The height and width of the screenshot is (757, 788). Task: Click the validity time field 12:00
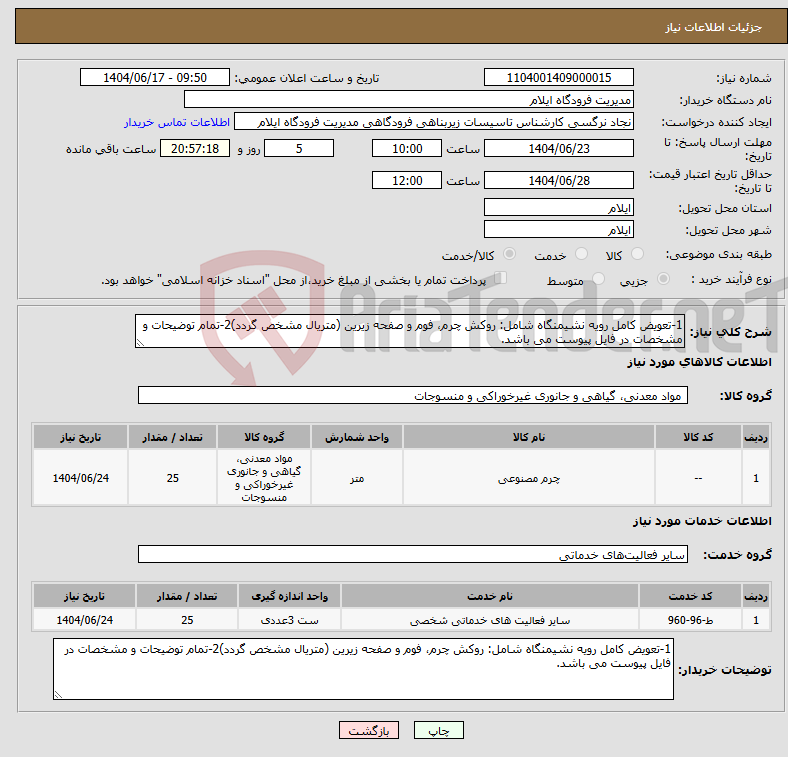407,180
